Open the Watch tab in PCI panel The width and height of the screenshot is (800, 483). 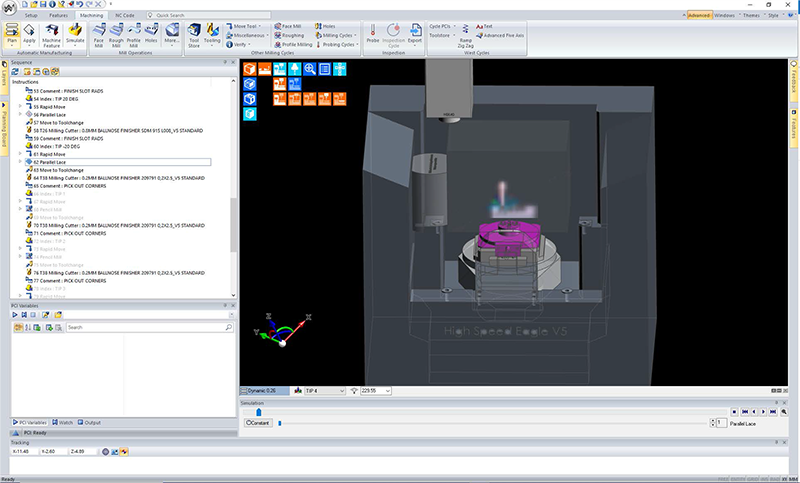[x=62, y=422]
